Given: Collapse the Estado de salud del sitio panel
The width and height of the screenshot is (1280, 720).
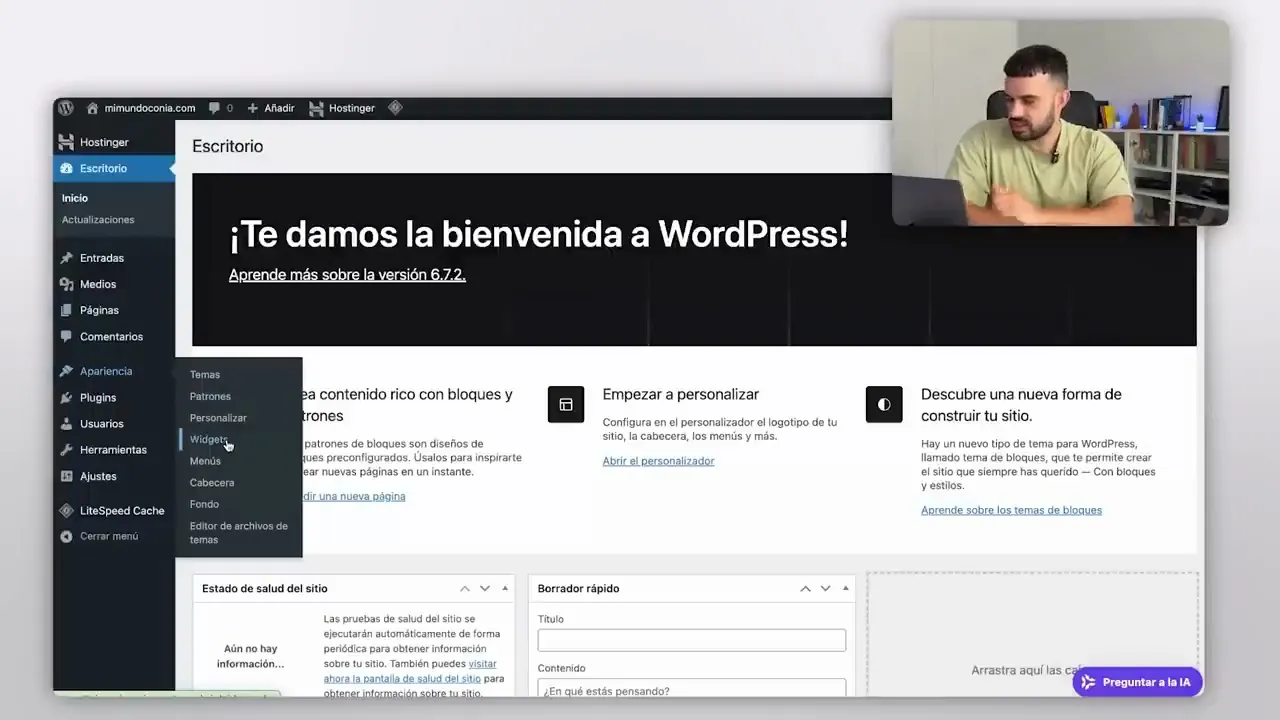Looking at the screenshot, I should [505, 588].
